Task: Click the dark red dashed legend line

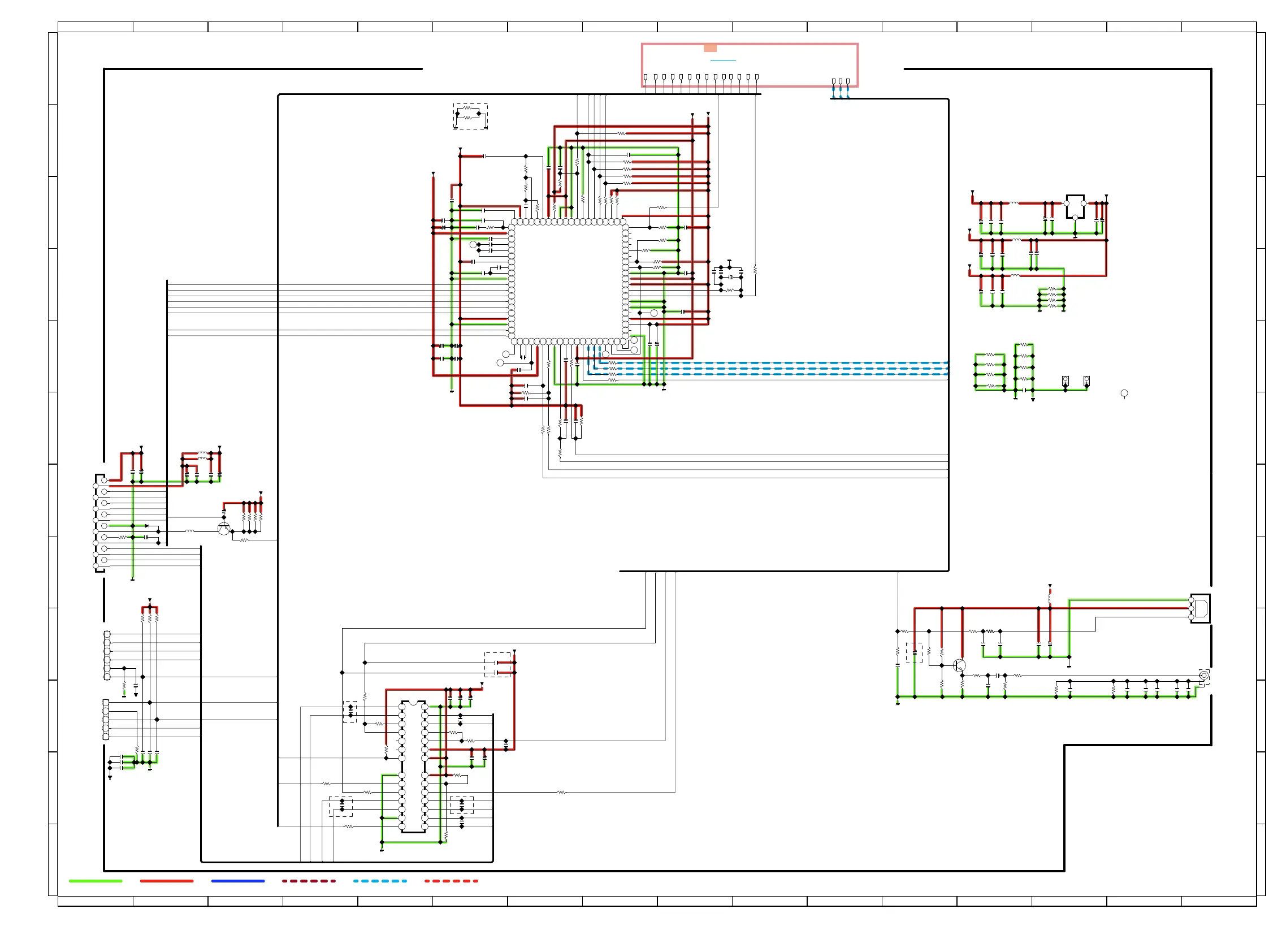Action: pos(308,881)
